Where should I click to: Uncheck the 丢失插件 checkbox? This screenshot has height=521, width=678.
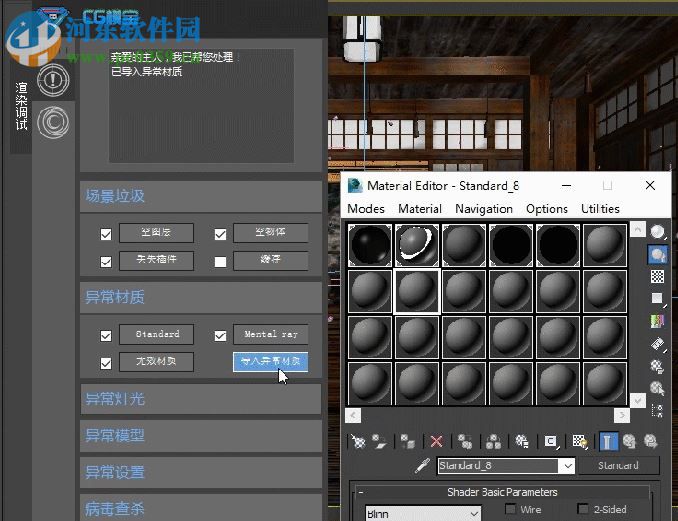106,262
